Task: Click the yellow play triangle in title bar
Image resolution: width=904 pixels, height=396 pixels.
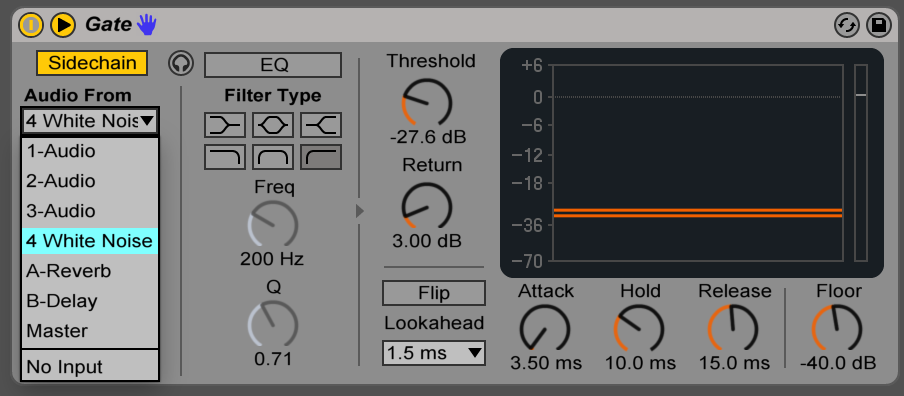Action: tap(63, 25)
